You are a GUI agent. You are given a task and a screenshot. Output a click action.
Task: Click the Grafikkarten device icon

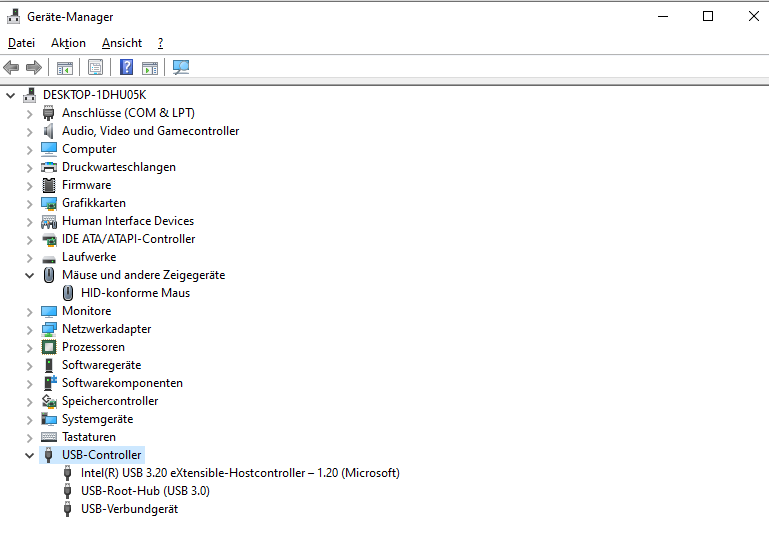click(x=49, y=203)
